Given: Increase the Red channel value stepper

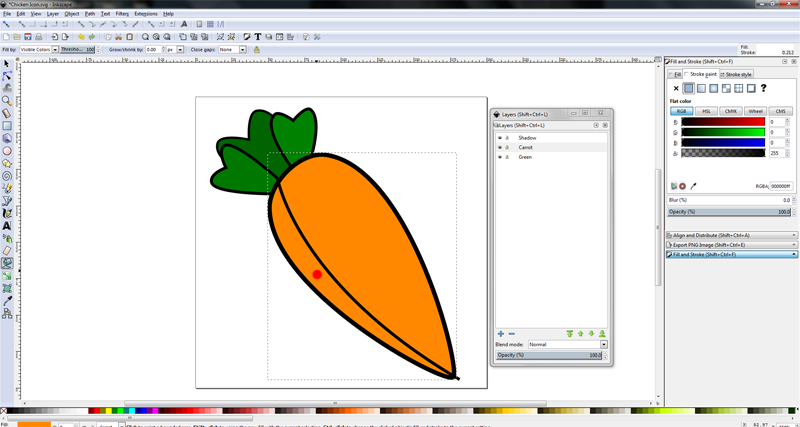Looking at the screenshot, I should pyautogui.click(x=788, y=120).
